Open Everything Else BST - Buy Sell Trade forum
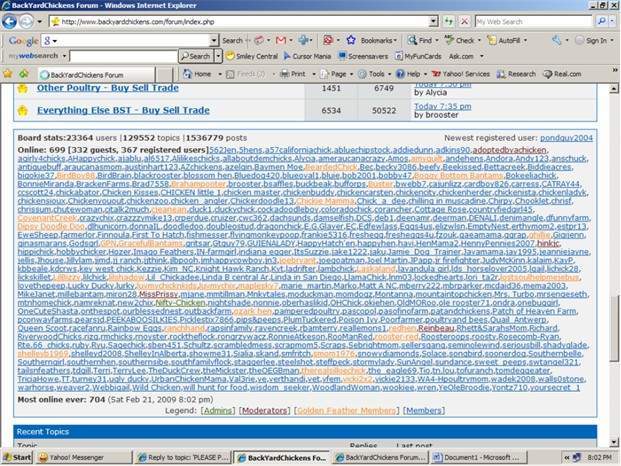This screenshot has height=466, width=621. [x=123, y=110]
